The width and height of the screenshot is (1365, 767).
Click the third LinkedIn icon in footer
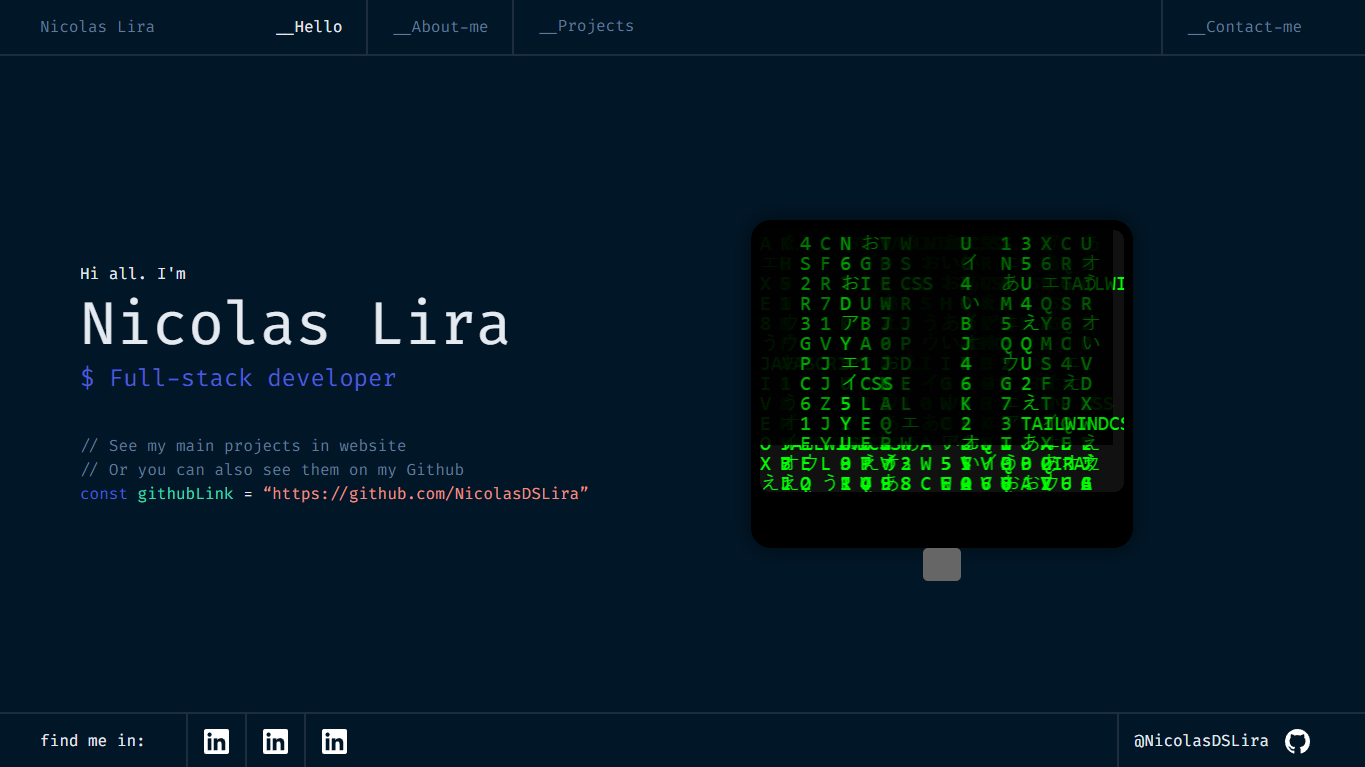pos(334,741)
